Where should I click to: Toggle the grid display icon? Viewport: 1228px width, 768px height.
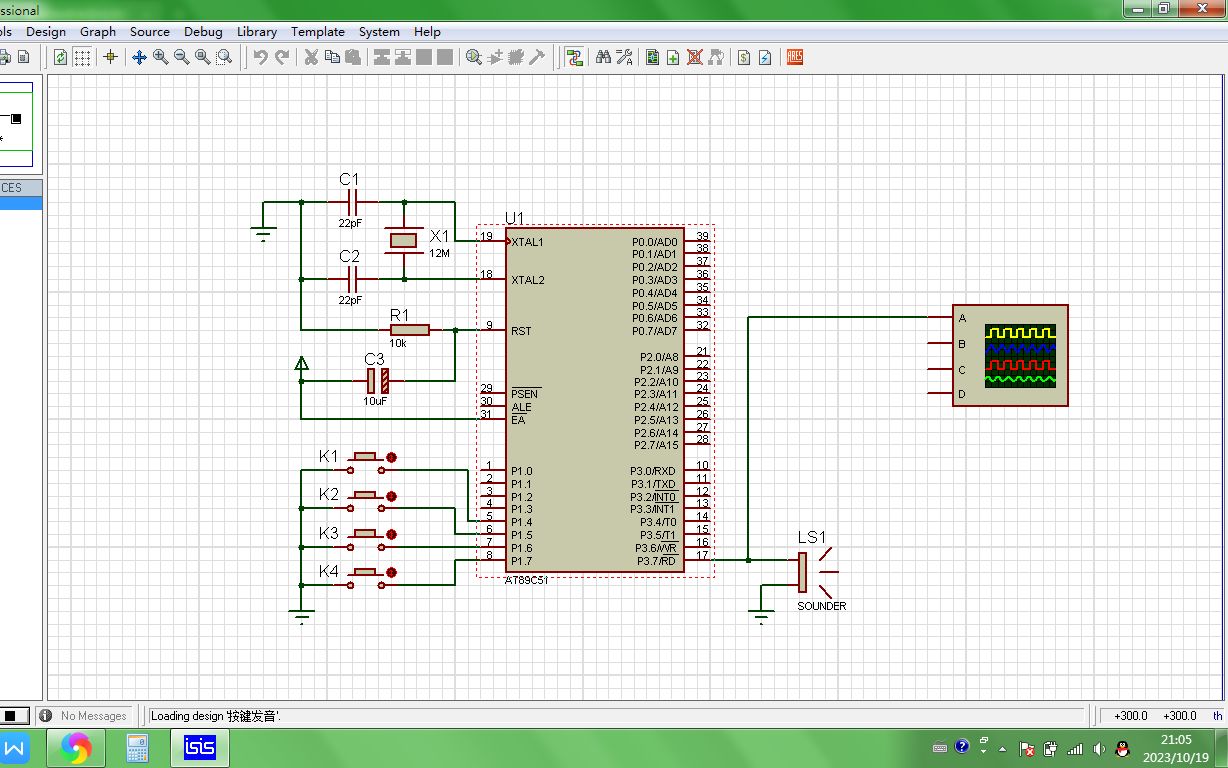pos(83,57)
